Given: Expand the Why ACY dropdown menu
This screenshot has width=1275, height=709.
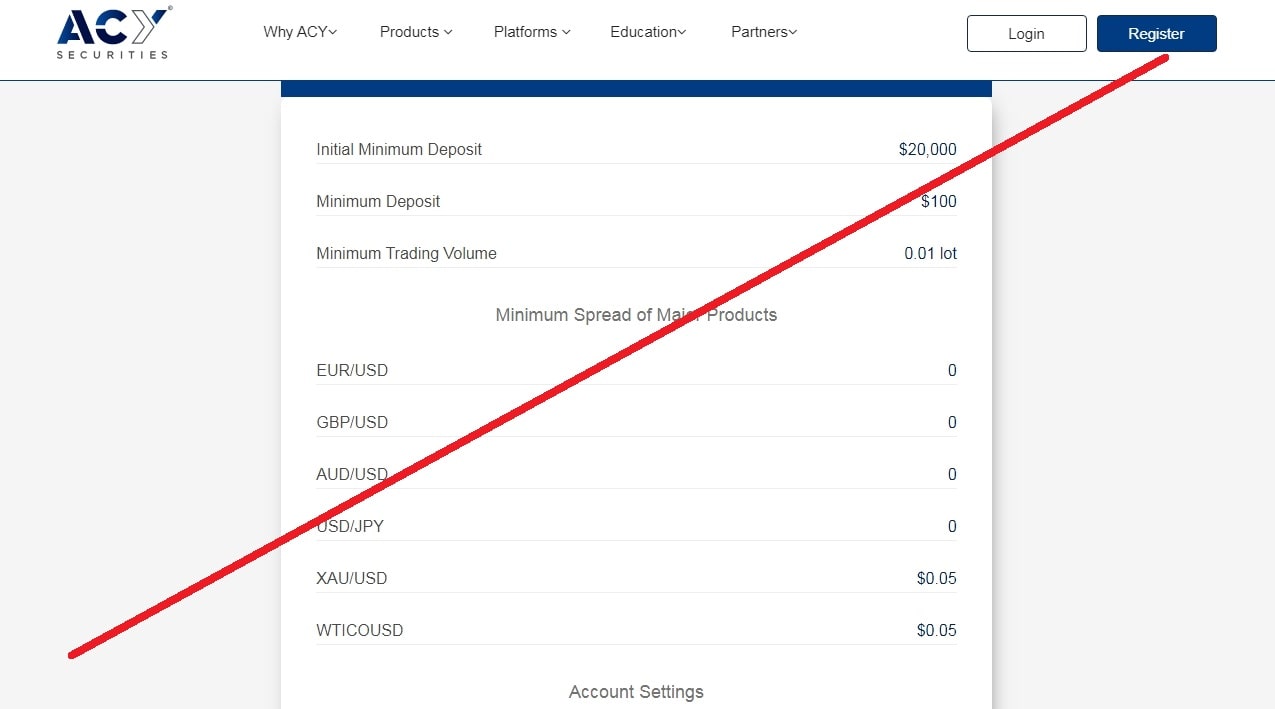Looking at the screenshot, I should click(300, 32).
